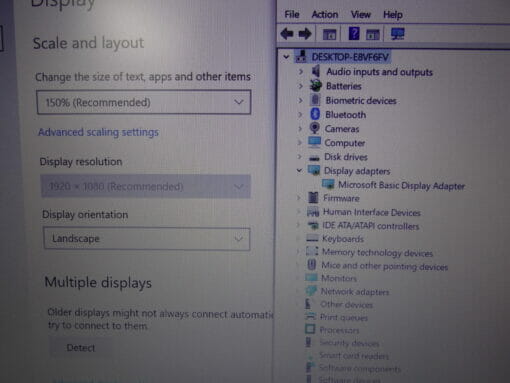Viewport: 510px width, 383px height.
Task: Open Advanced scaling settings link
Action: (x=98, y=132)
